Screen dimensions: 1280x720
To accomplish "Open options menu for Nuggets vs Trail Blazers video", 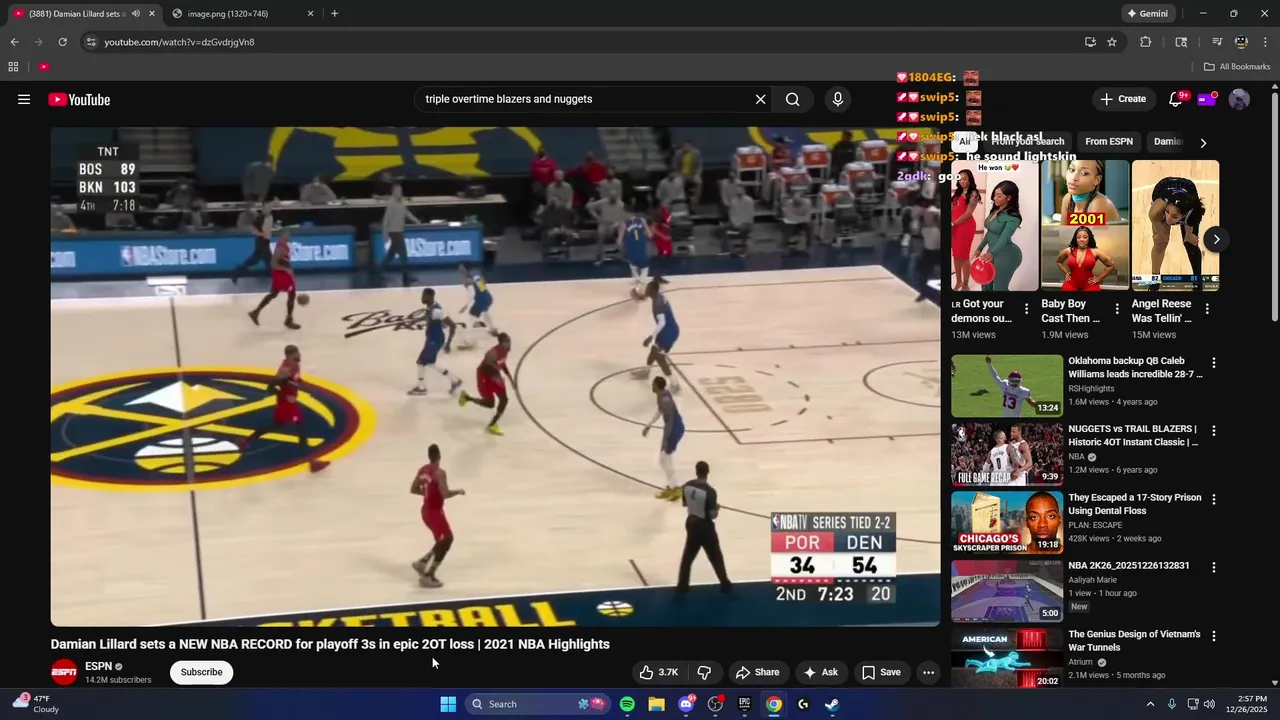I will [x=1214, y=431].
